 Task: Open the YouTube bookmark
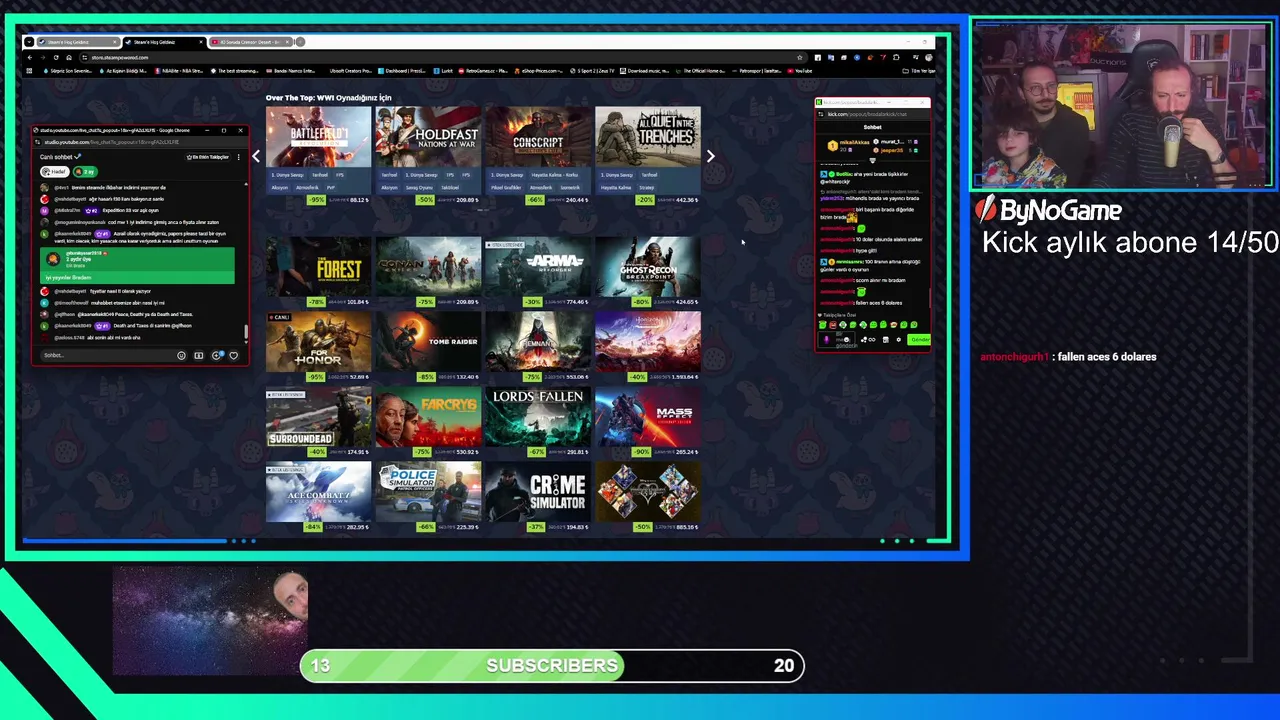point(800,71)
